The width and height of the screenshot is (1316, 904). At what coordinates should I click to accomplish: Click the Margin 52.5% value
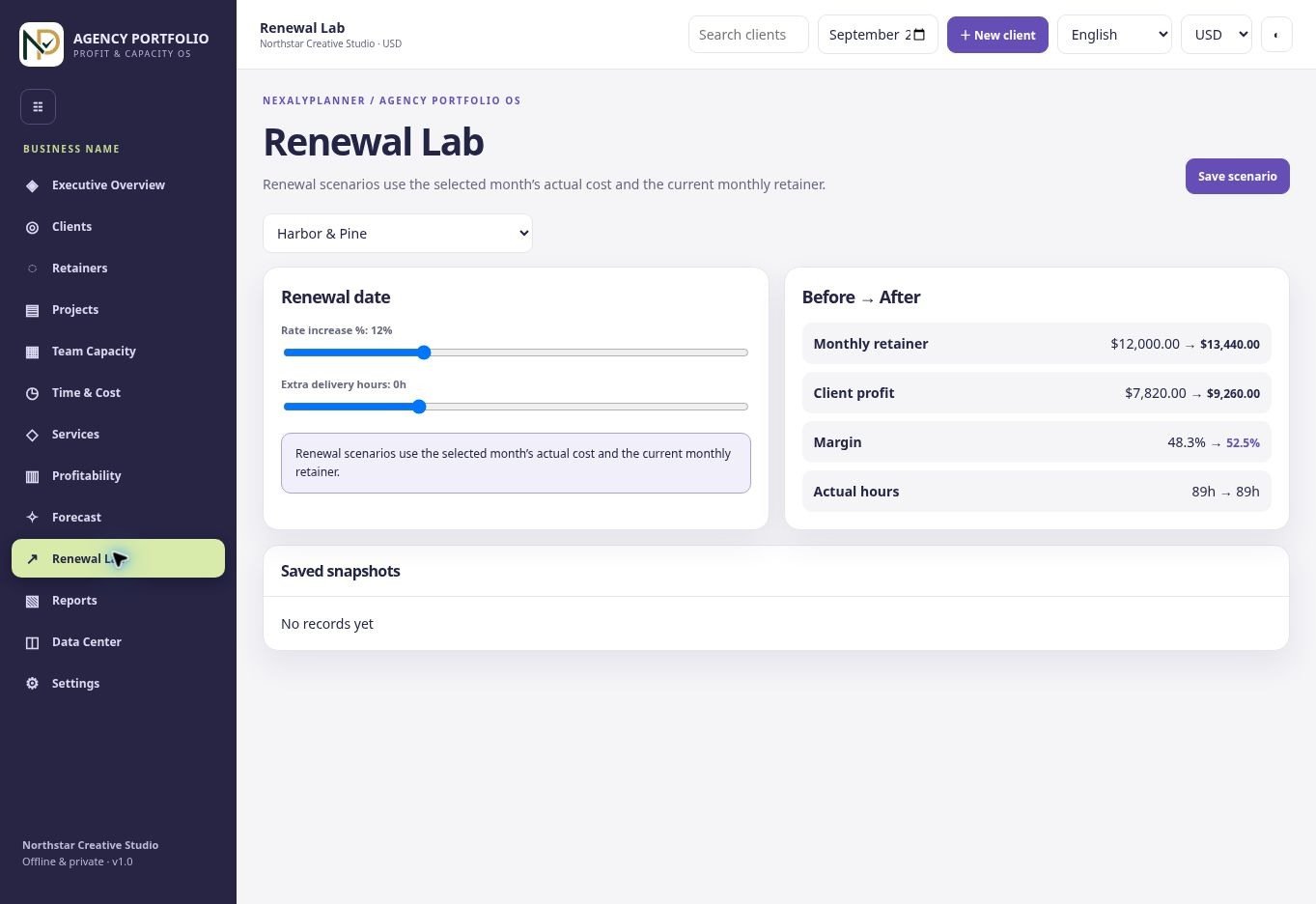click(1243, 443)
